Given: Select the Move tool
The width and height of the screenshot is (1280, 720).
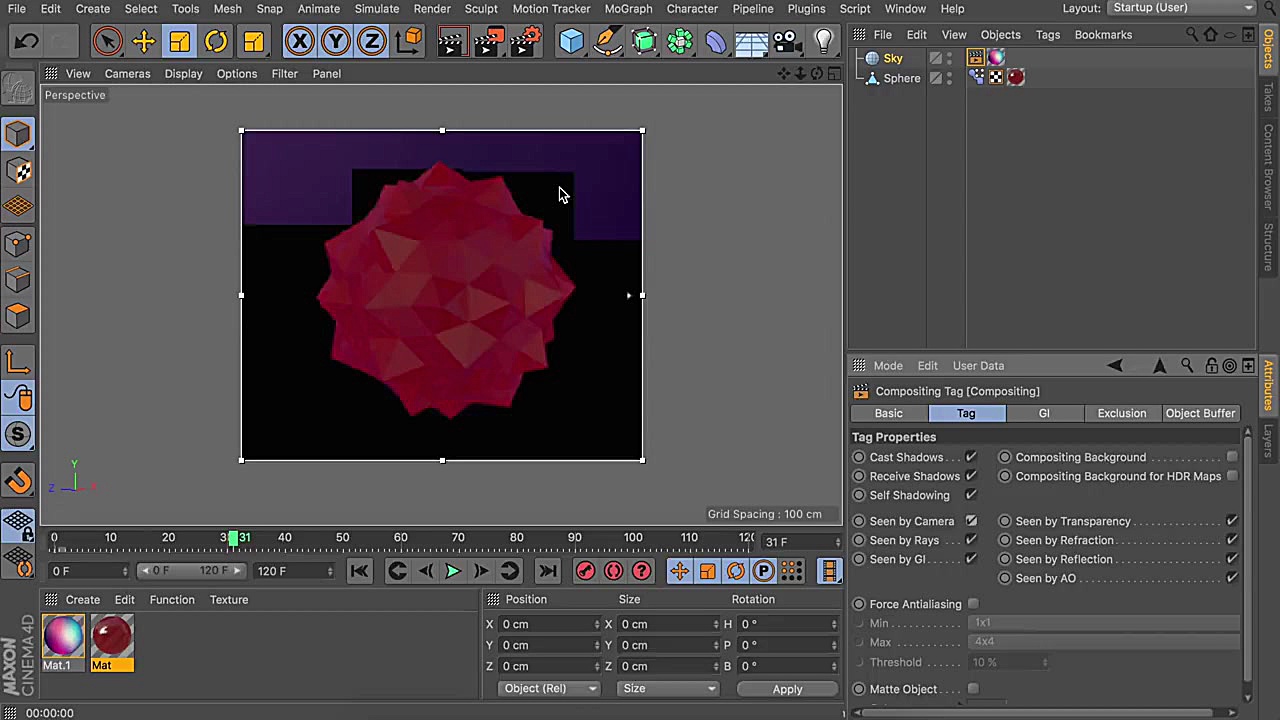Looking at the screenshot, I should click(144, 40).
